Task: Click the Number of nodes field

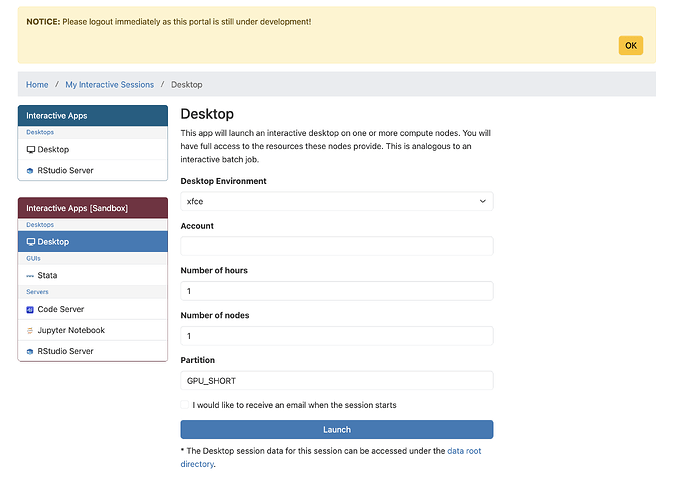Action: click(337, 336)
